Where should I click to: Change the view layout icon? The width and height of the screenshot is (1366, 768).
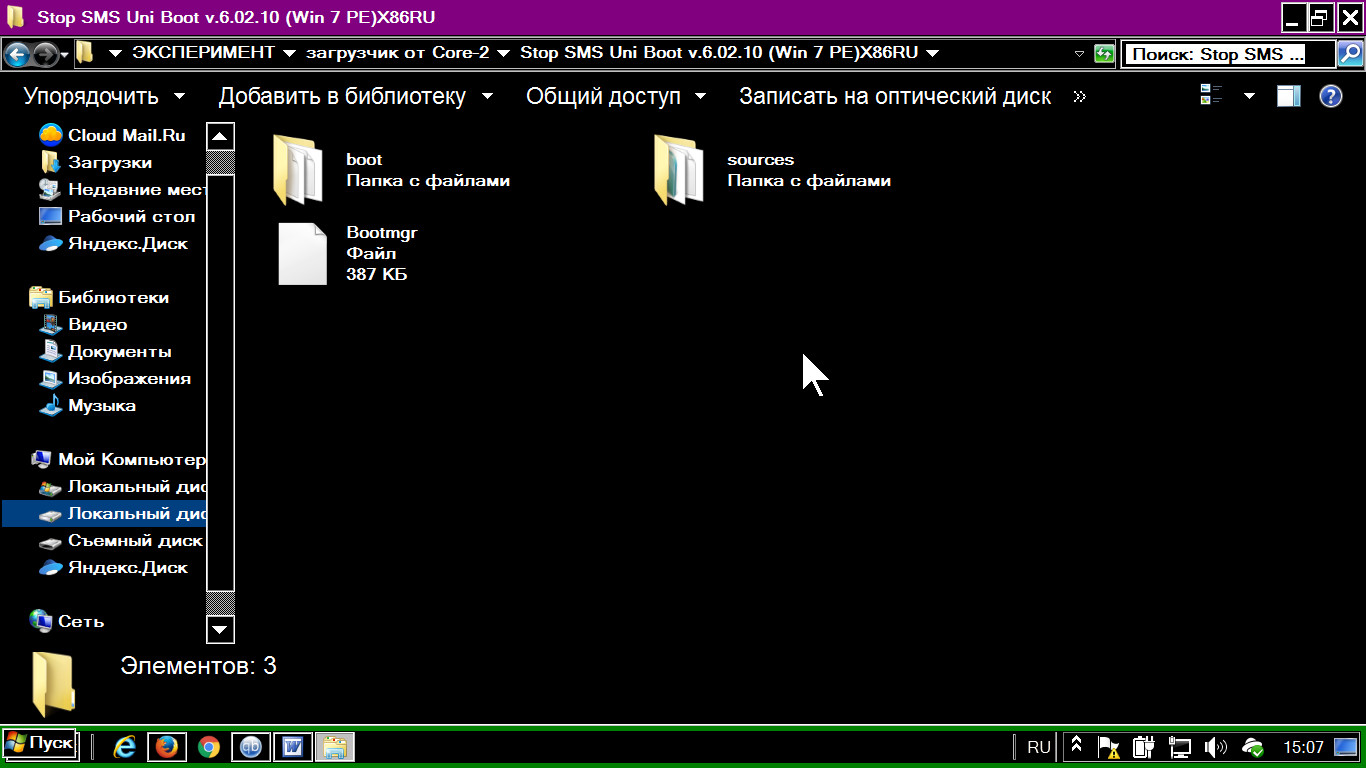[x=1212, y=96]
